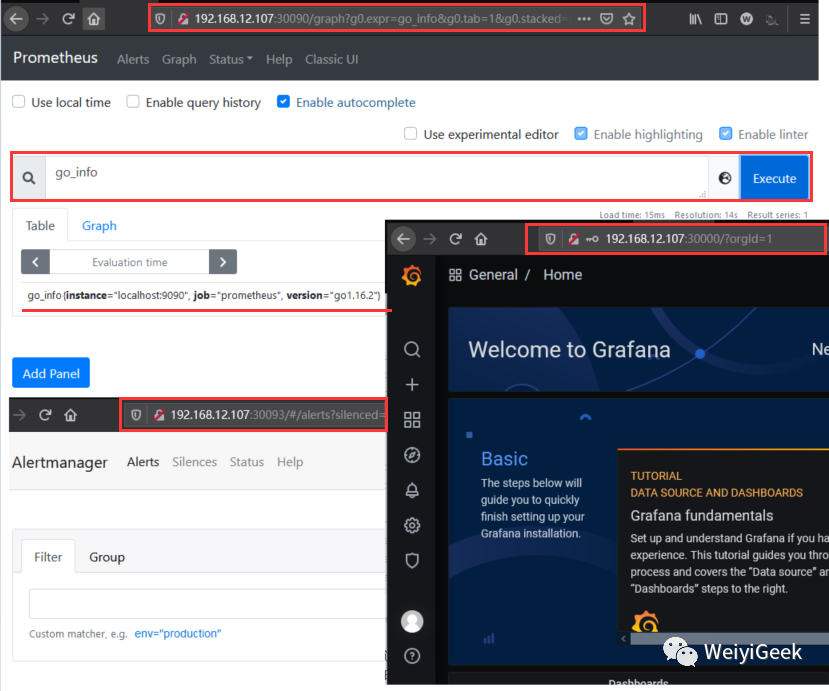Open Grafana Create plus menu
Viewport: 829px width, 691px height.
412,384
